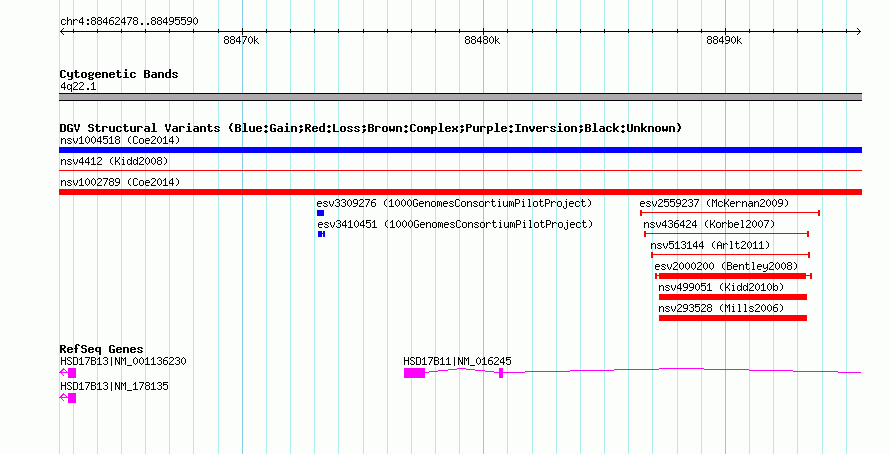
Task: Select the thin red nsv513144 loss span
Action: 731,255
